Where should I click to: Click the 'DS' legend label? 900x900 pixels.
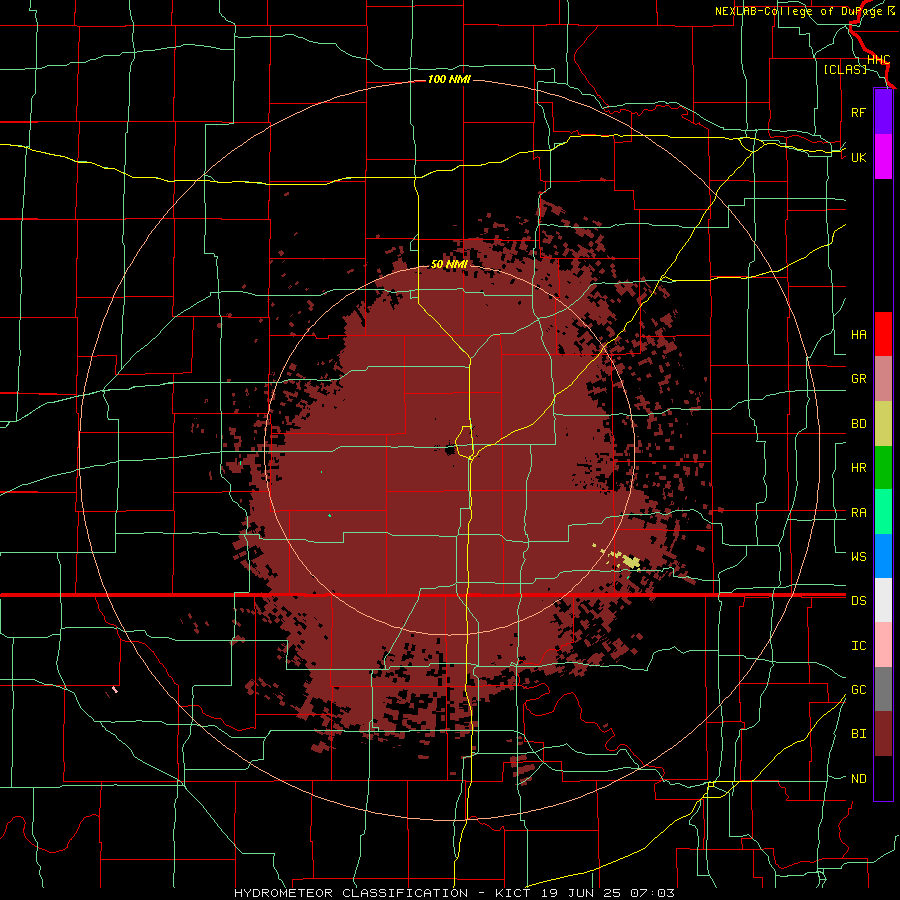(x=858, y=601)
